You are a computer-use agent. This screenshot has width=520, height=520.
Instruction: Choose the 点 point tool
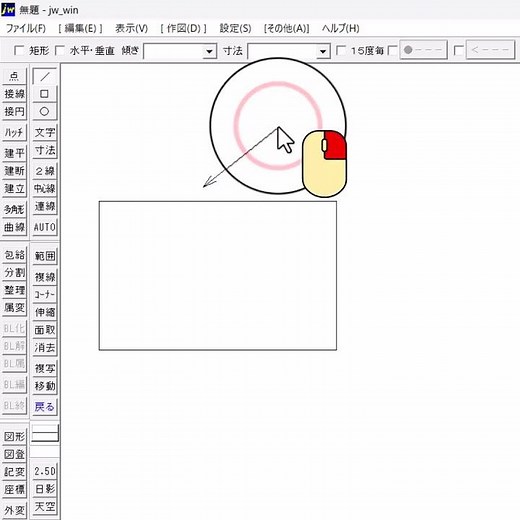point(14,76)
